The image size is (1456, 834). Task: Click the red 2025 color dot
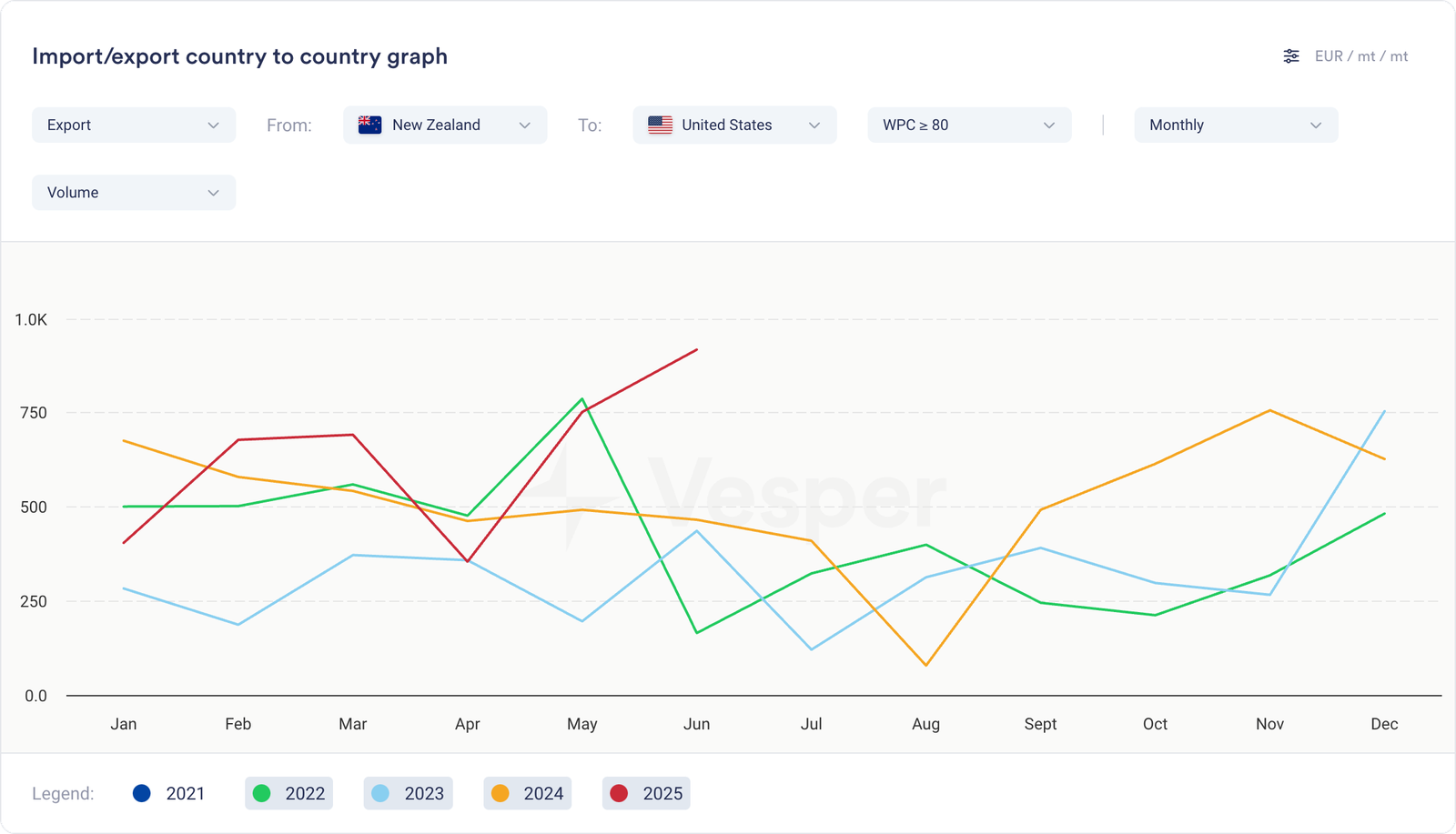(x=619, y=793)
